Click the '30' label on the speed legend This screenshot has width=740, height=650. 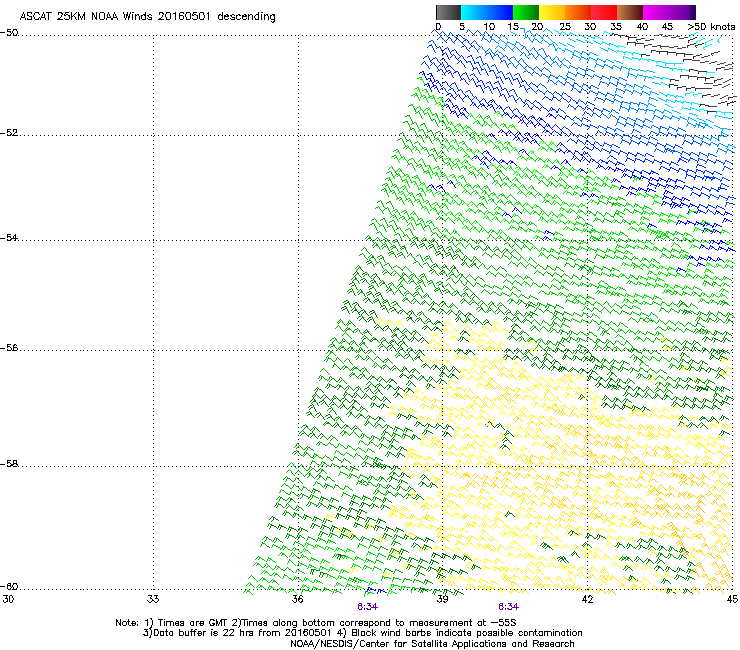(x=590, y=27)
